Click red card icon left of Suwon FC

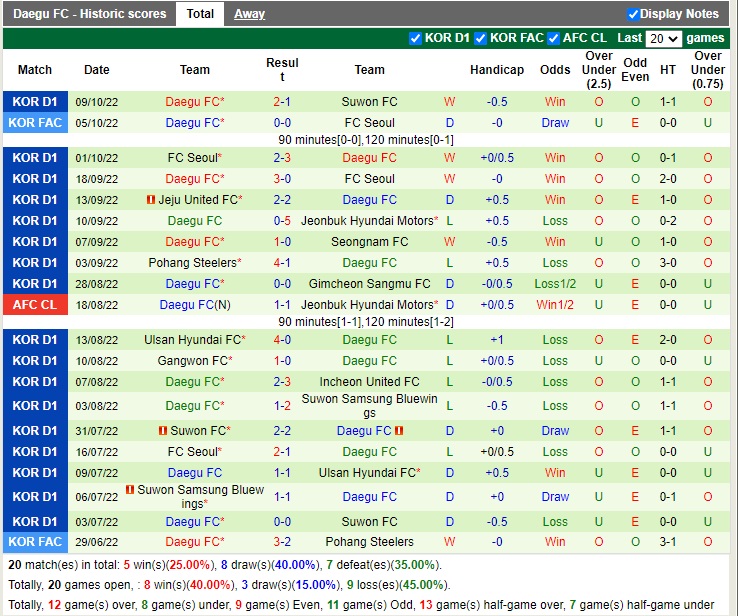click(162, 431)
